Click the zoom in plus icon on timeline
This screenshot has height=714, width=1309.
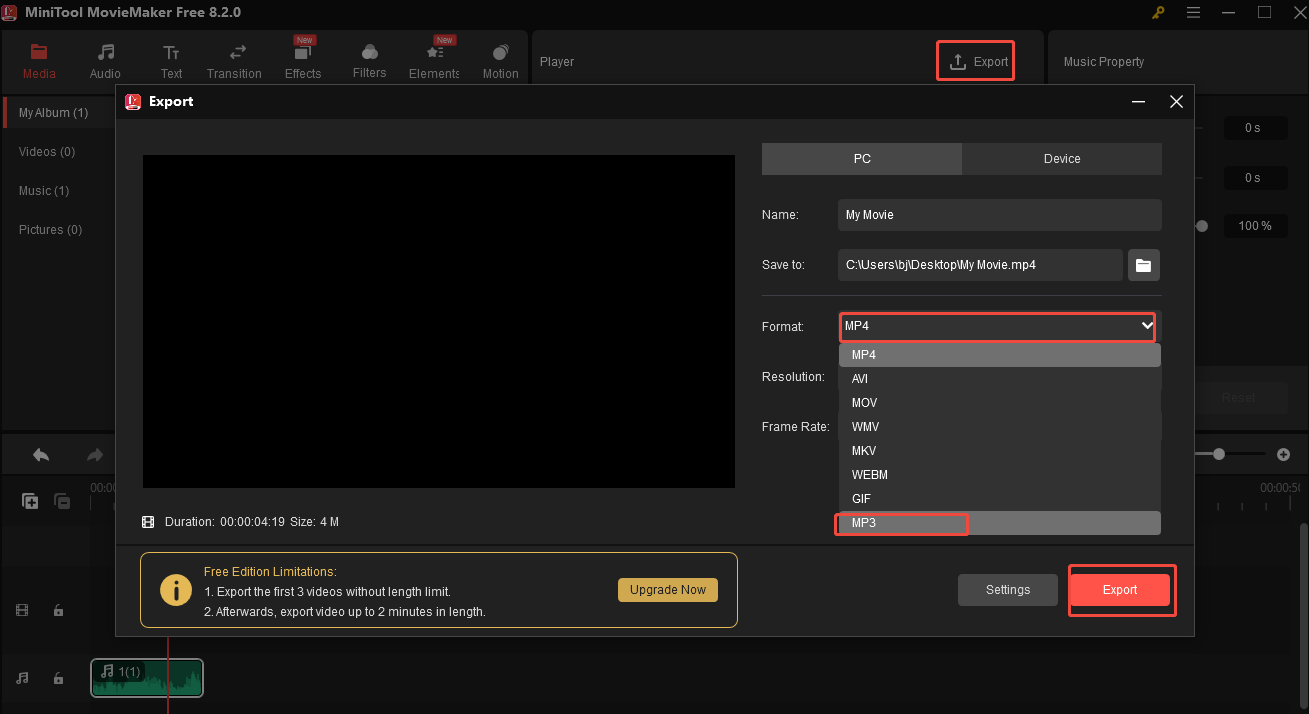[1284, 455]
